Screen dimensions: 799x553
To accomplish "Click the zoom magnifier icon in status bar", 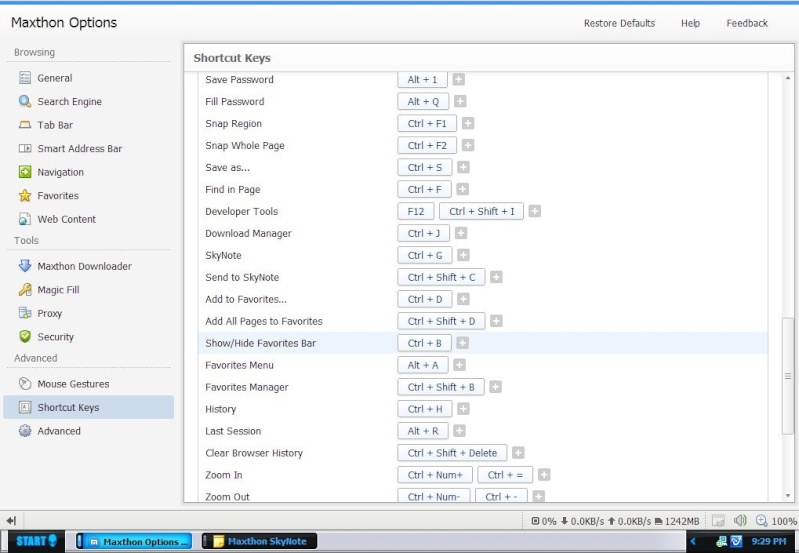I will 761,520.
